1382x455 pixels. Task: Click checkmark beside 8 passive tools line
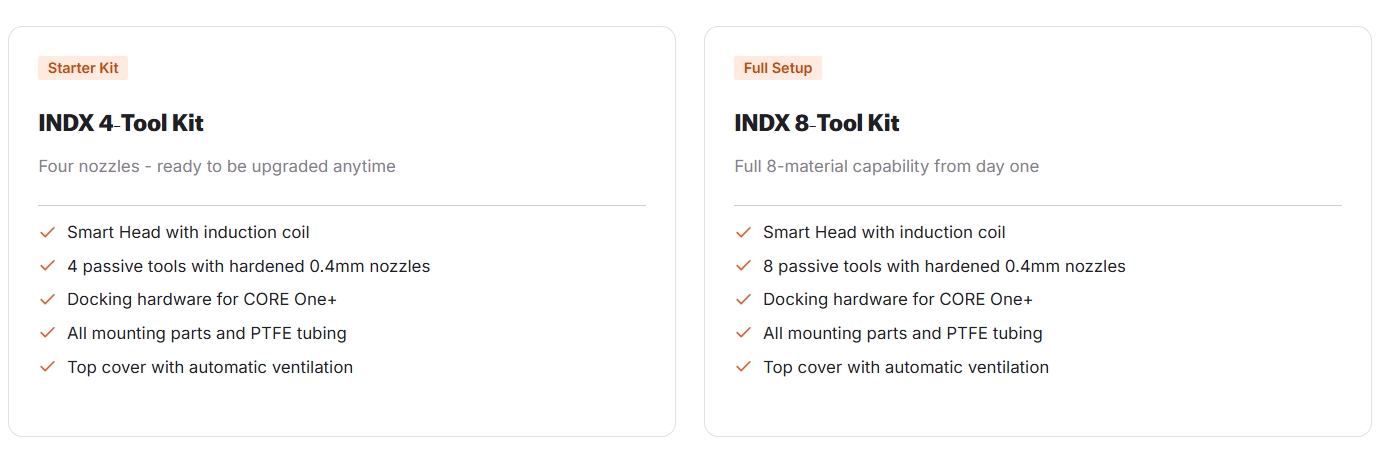(742, 266)
